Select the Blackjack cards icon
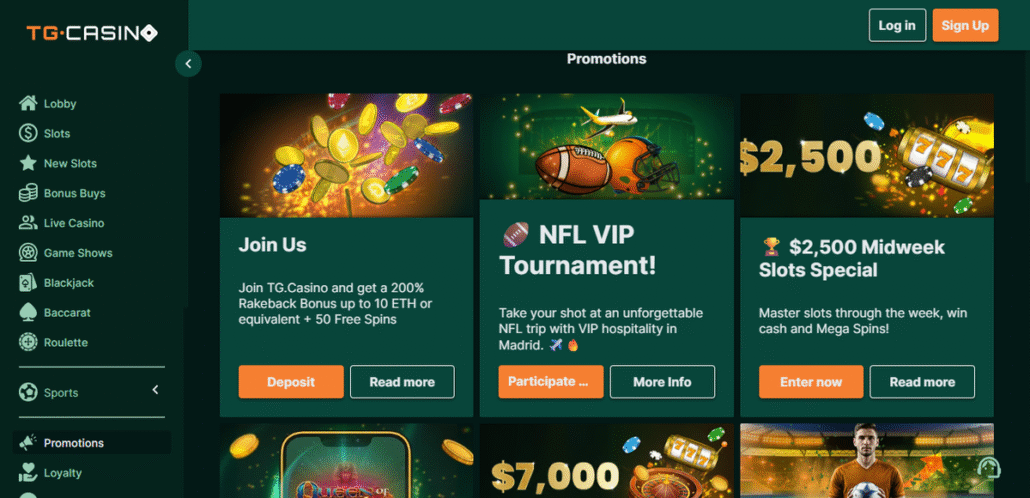 pyautogui.click(x=28, y=283)
